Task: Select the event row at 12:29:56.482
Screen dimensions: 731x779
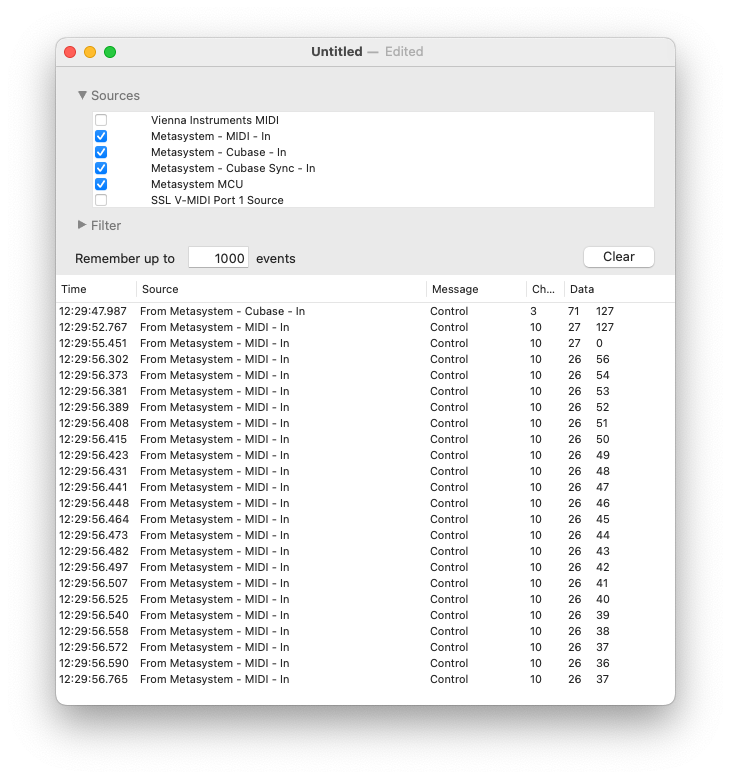Action: [x=365, y=551]
